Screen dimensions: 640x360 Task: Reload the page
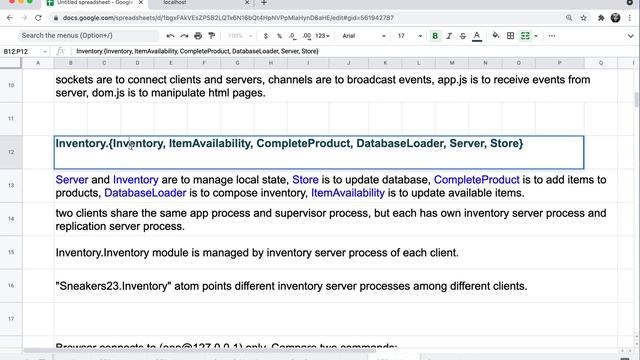point(38,18)
